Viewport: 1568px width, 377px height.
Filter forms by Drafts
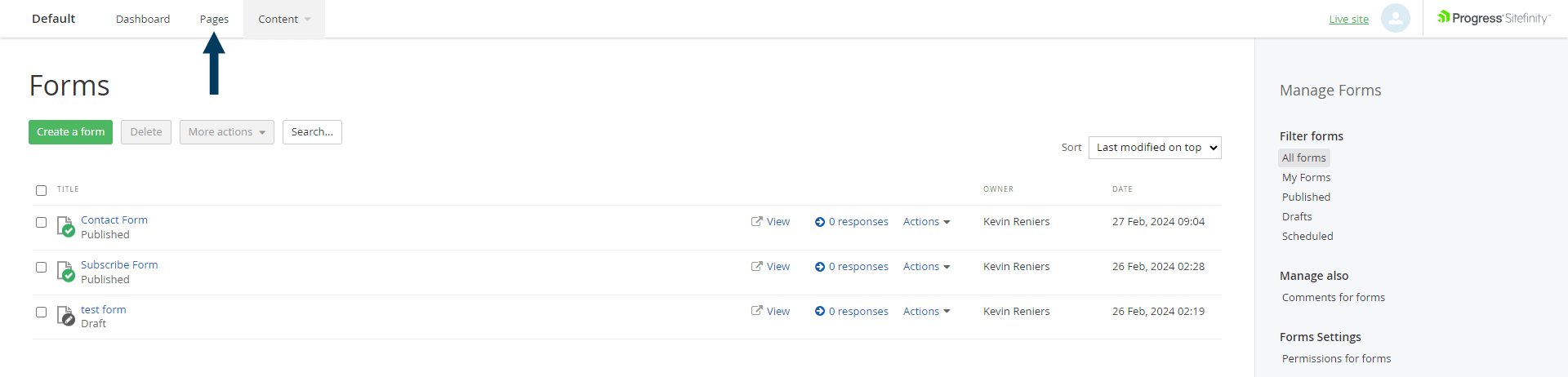[x=1297, y=217]
